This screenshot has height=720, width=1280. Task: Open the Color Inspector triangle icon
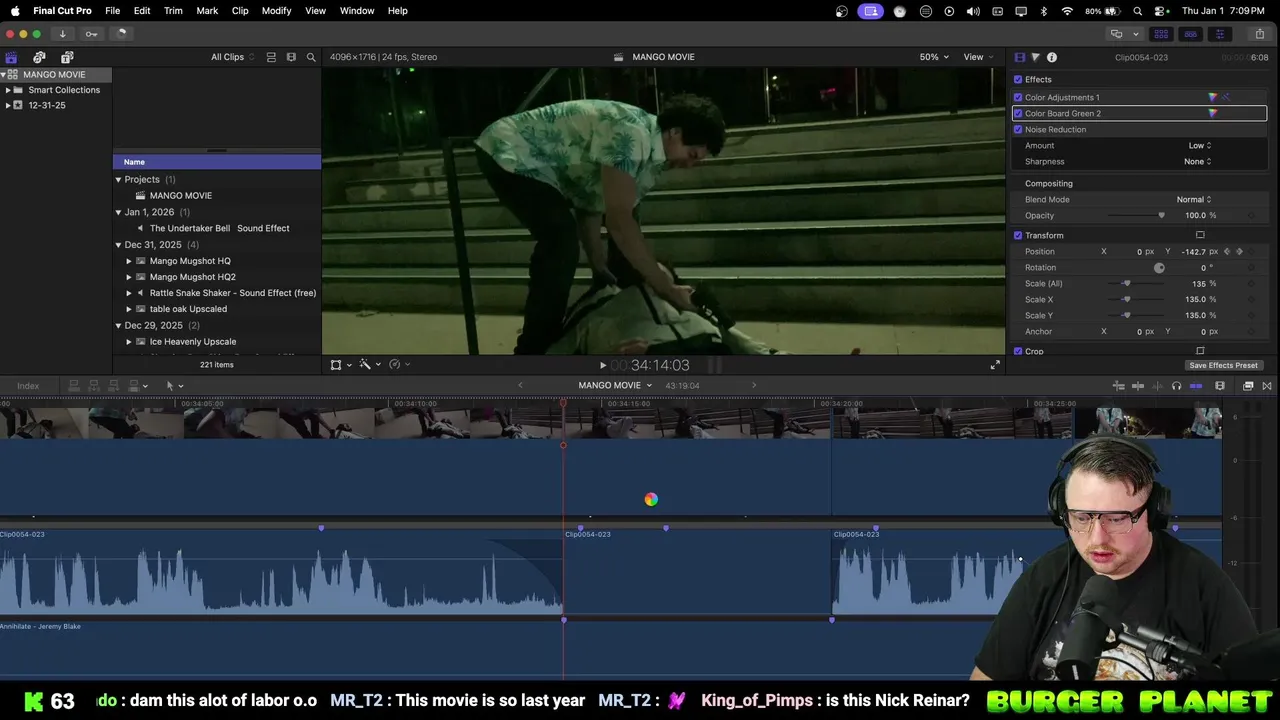point(1035,57)
